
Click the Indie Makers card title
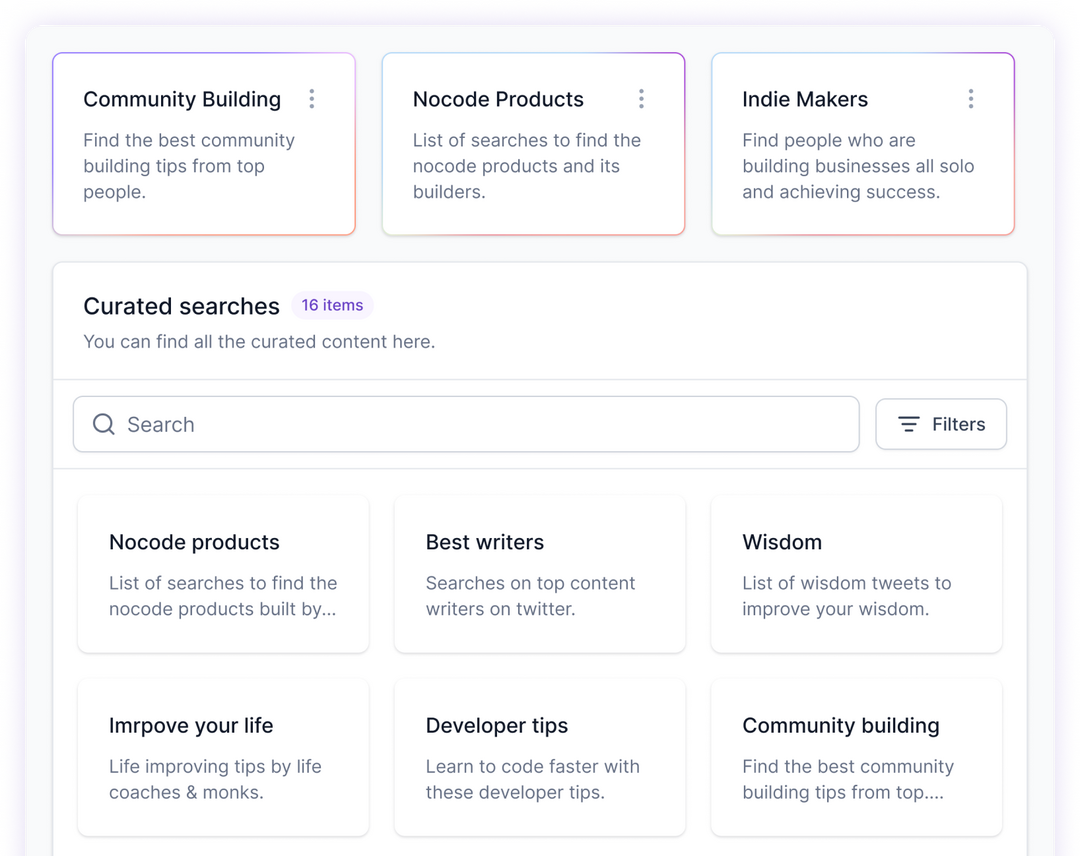tap(805, 99)
